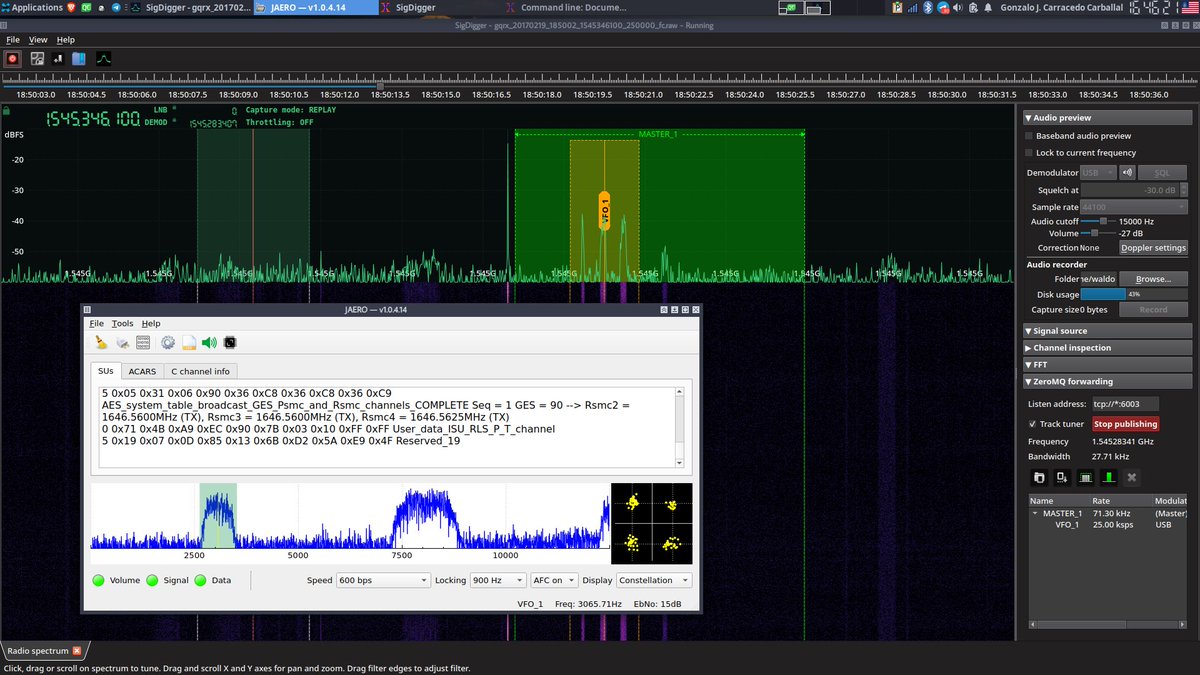Viewport: 1200px width, 675px height.
Task: Uncheck the Track tuner checkbox
Action: tap(1032, 424)
